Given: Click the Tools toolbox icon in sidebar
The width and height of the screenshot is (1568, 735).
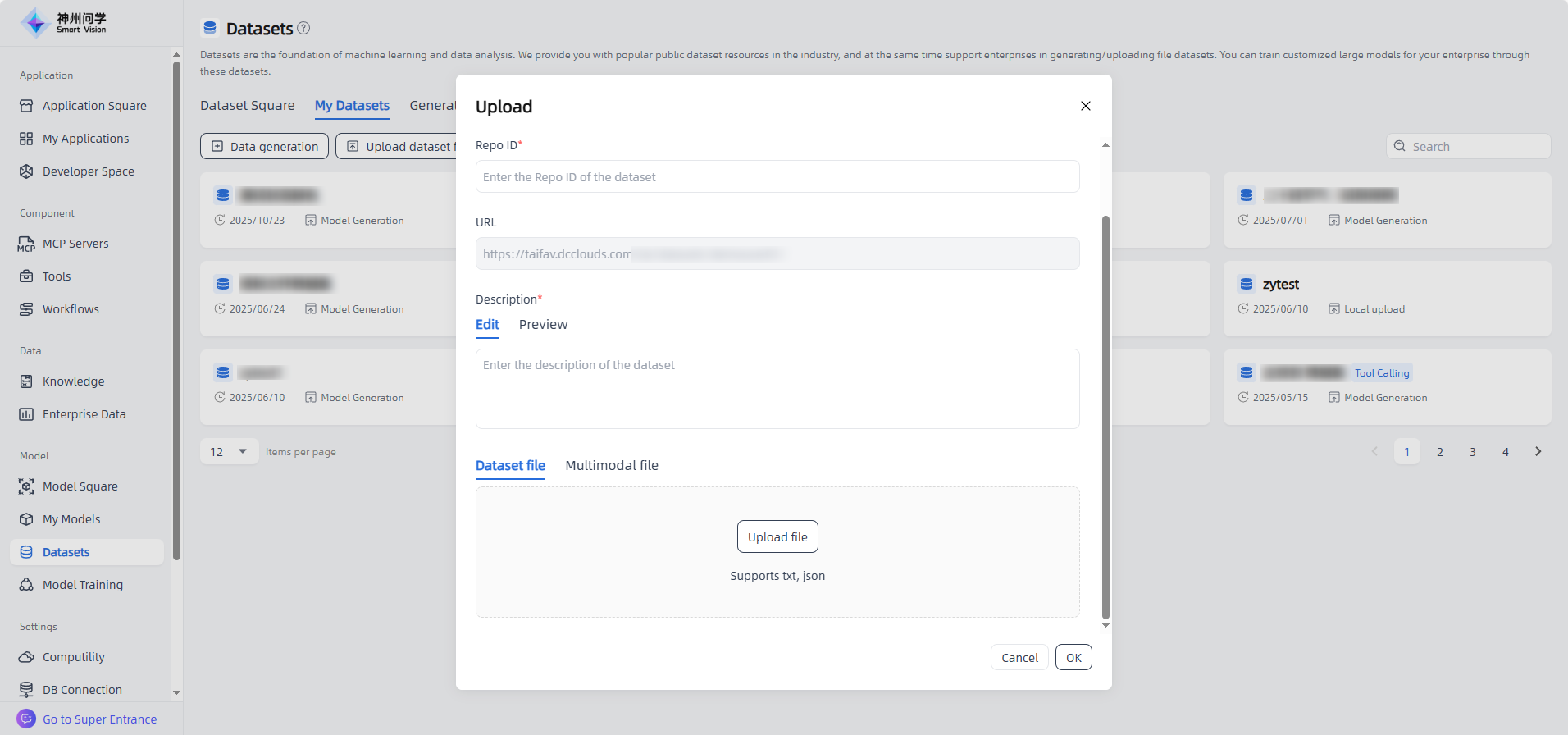Looking at the screenshot, I should click(26, 276).
